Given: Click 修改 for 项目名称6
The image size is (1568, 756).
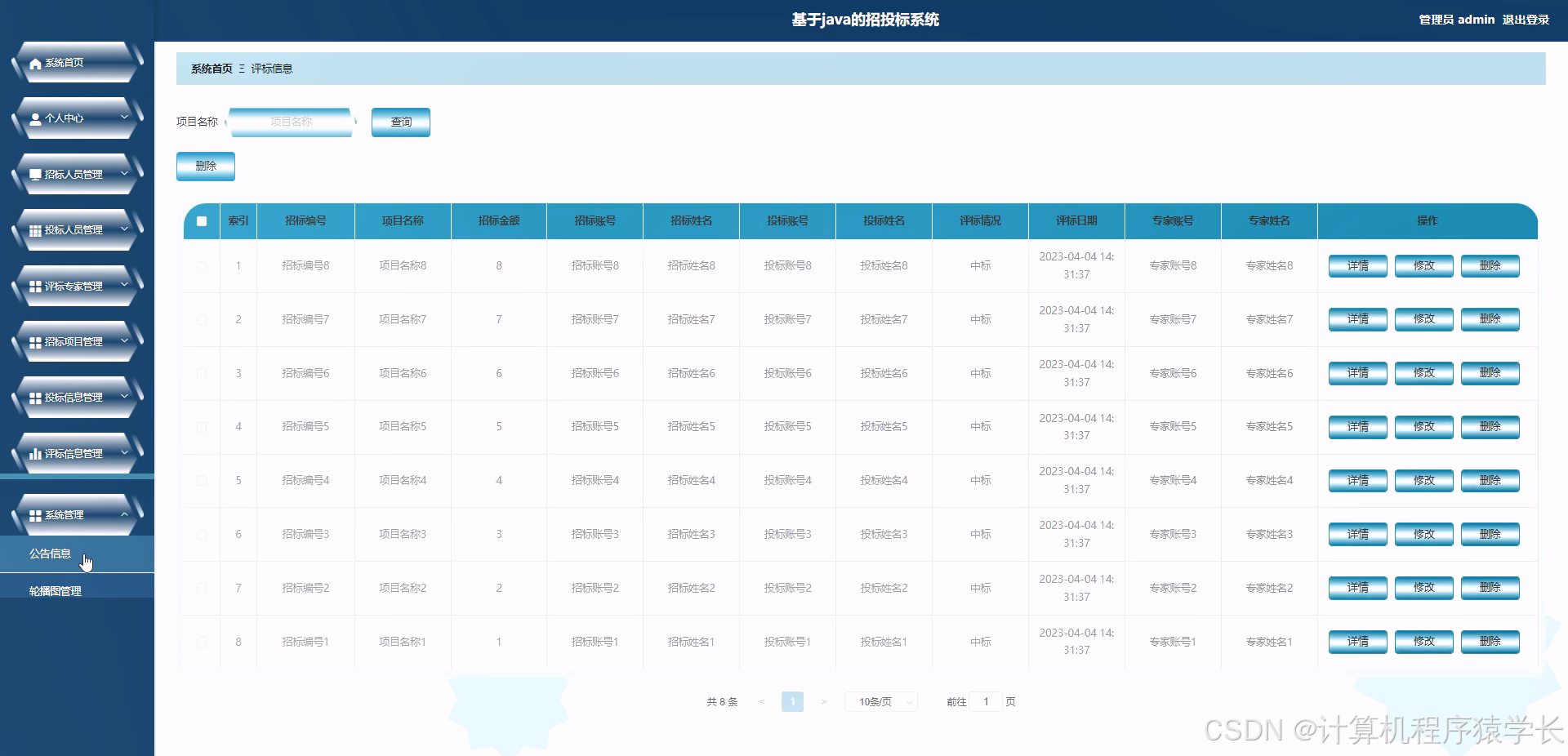Looking at the screenshot, I should (1423, 374).
